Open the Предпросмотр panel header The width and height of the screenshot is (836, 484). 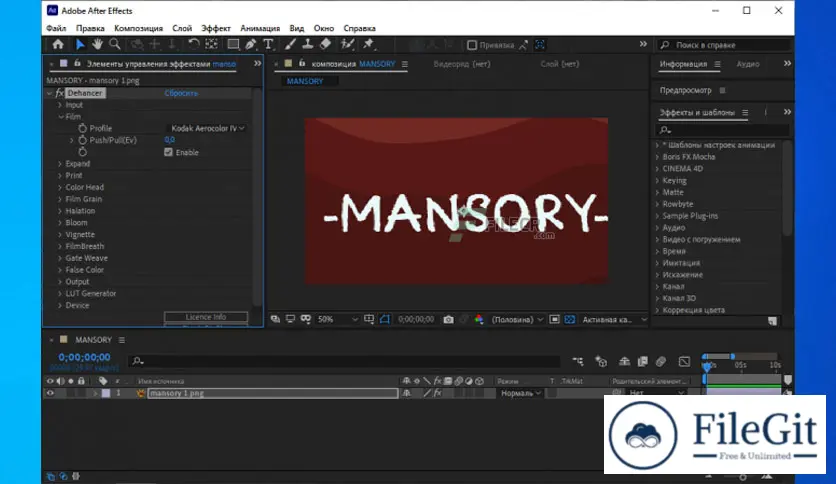pyautogui.click(x=686, y=90)
